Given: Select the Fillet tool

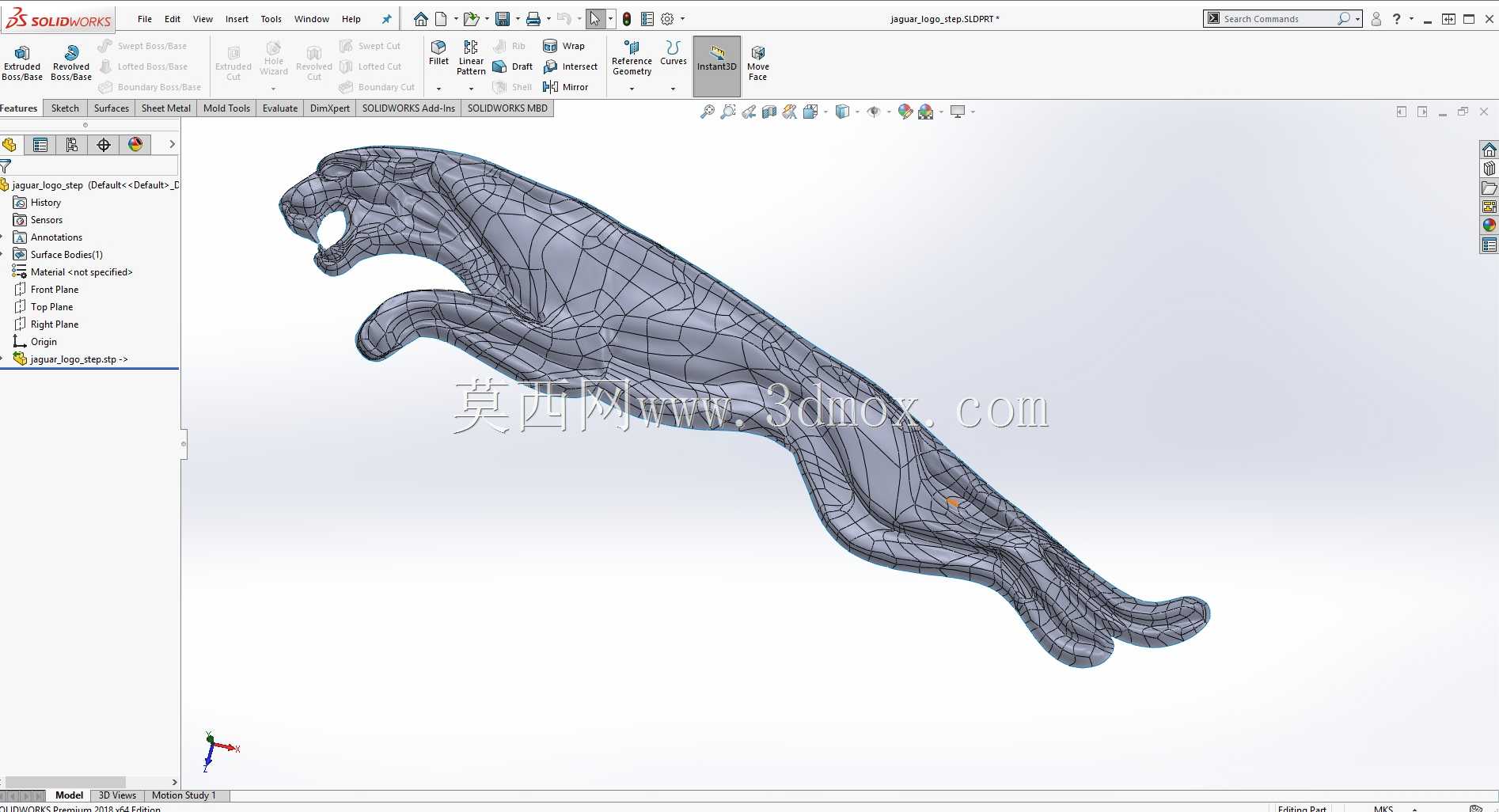Looking at the screenshot, I should (438, 52).
